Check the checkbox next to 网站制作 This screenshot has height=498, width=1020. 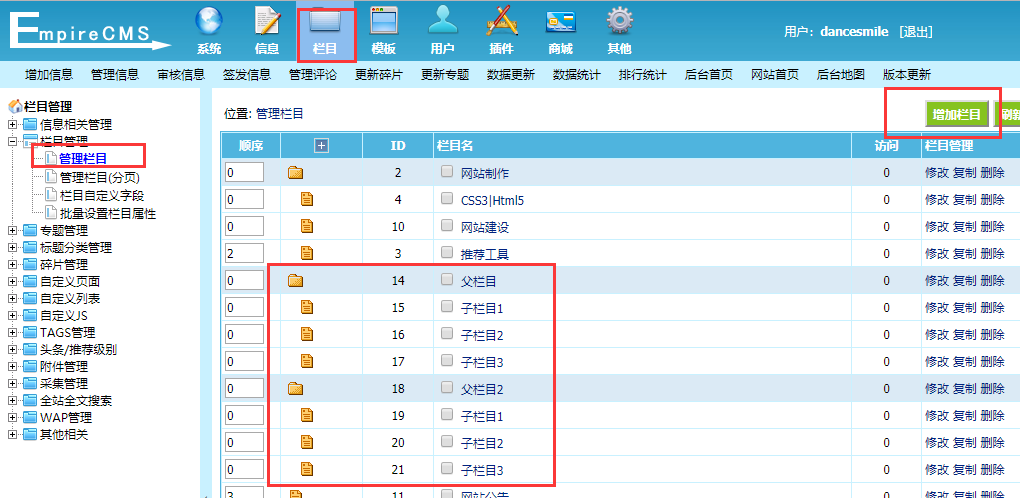[x=447, y=172]
